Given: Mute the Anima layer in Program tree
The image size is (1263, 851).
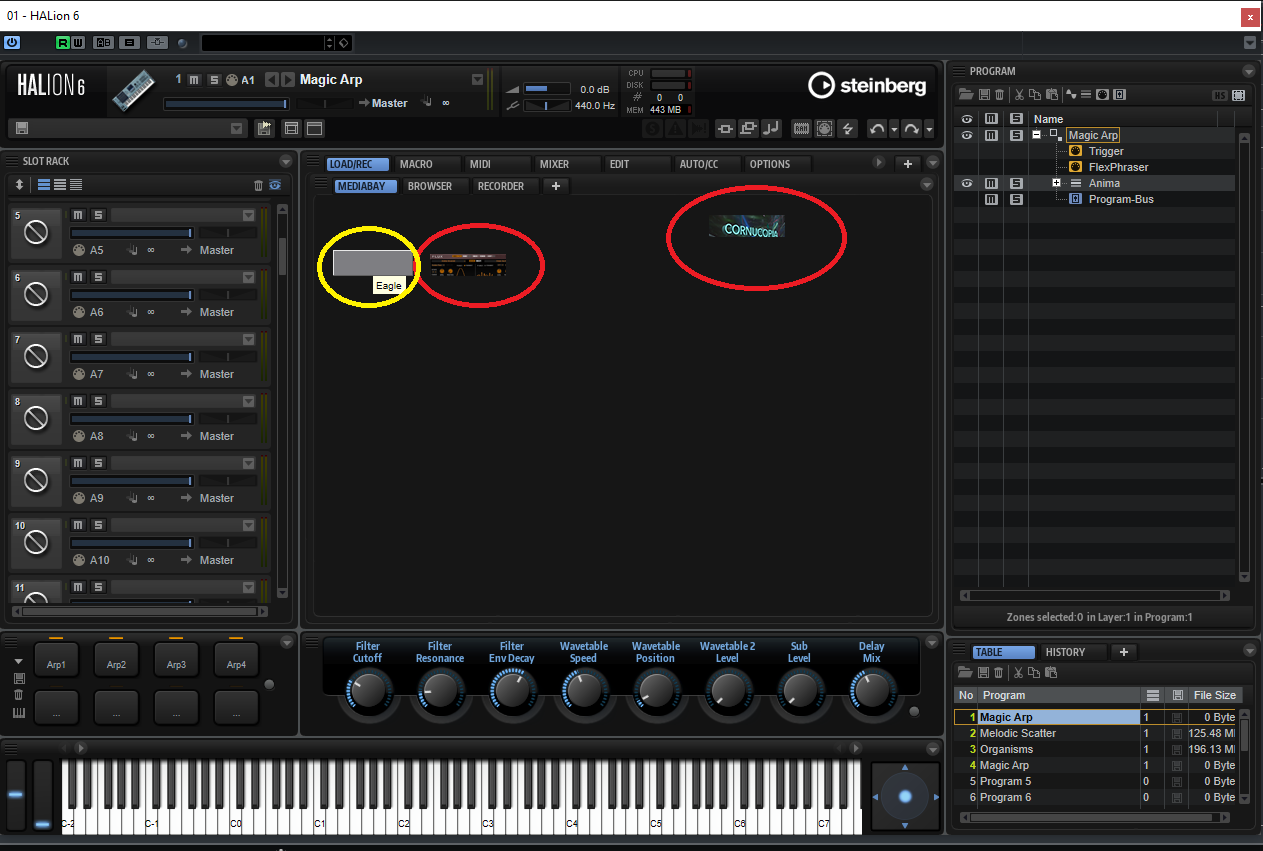Looking at the screenshot, I should pos(991,183).
